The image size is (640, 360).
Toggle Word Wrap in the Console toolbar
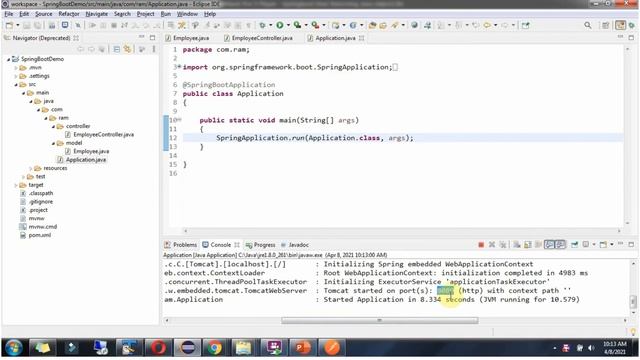pyautogui.click(x=539, y=244)
